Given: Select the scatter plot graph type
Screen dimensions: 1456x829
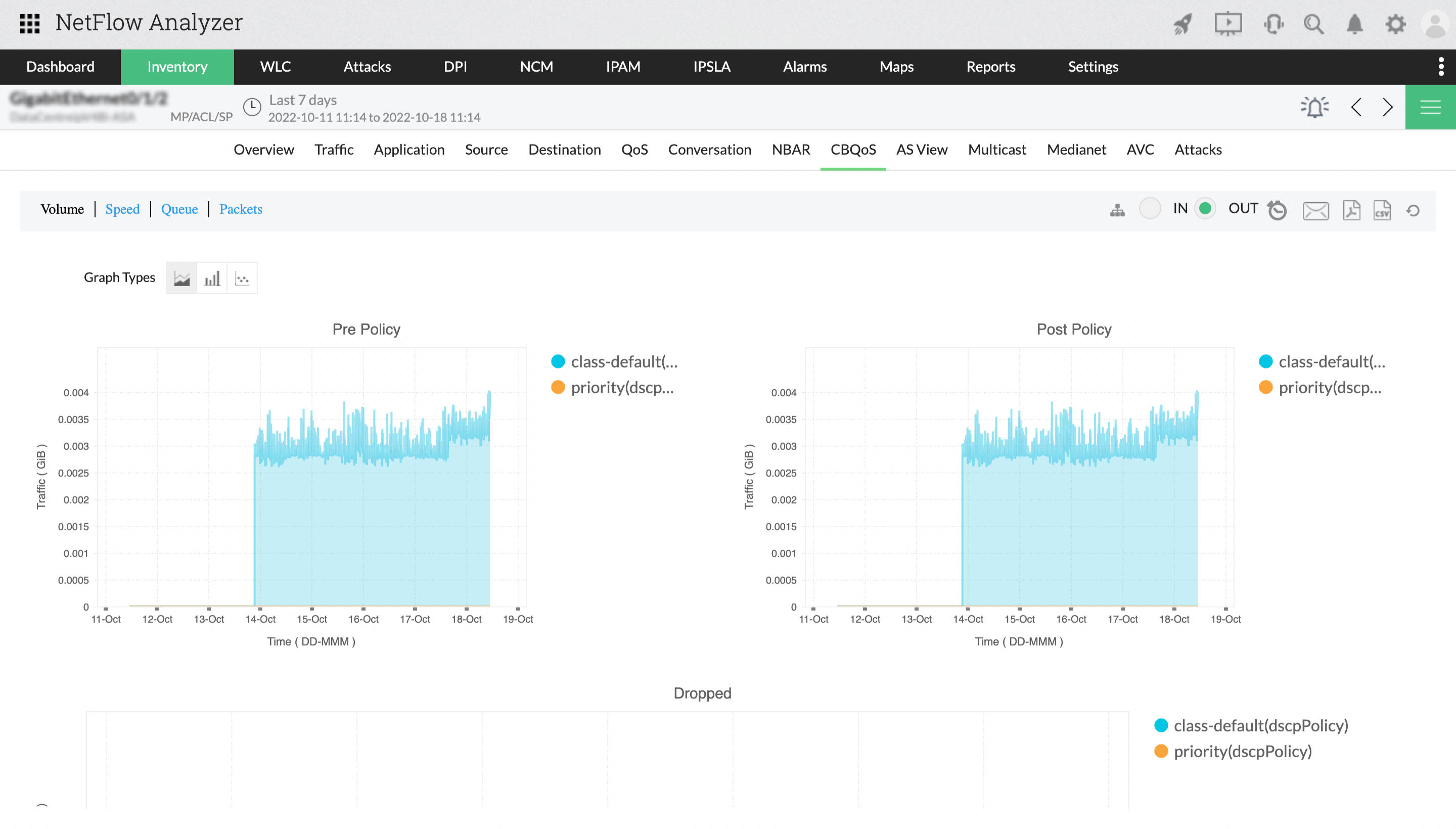Looking at the screenshot, I should (242, 279).
